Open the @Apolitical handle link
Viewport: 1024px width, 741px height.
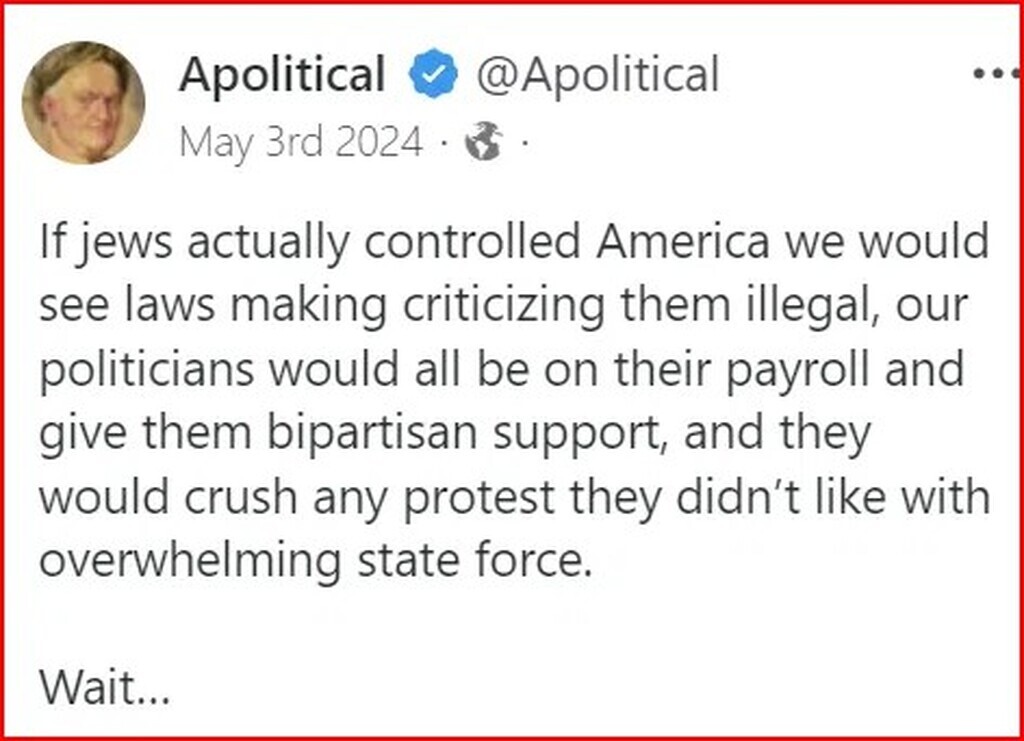coord(597,76)
